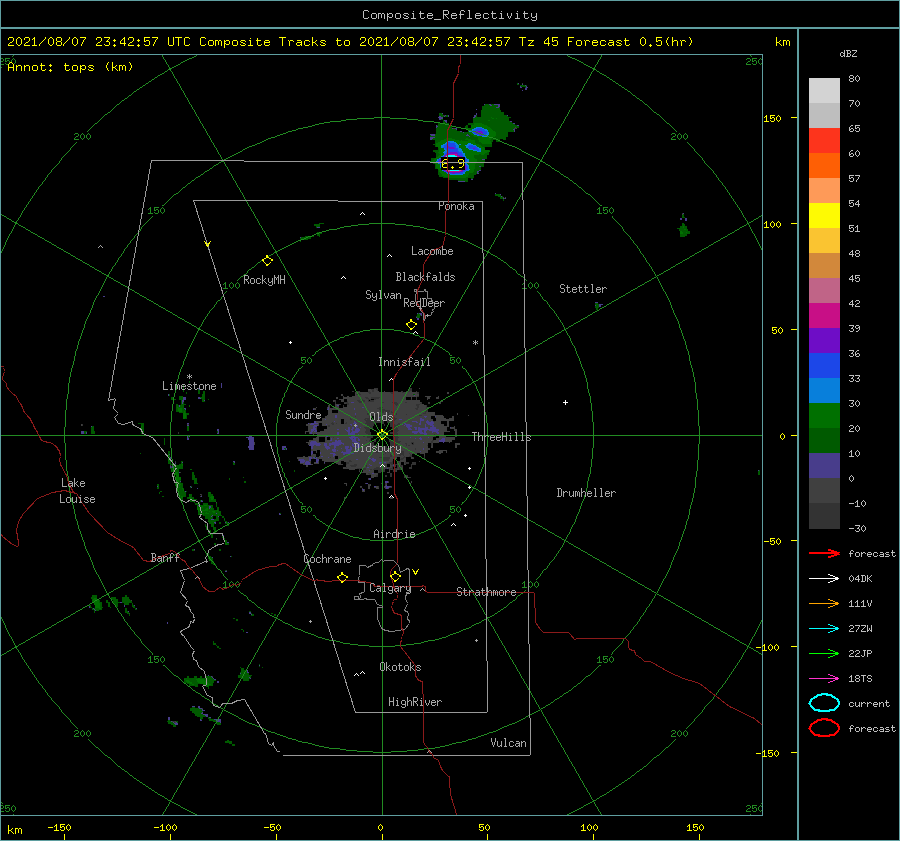Click the Limestone label
Viewport: 900px width, 841px height.
[x=189, y=386]
